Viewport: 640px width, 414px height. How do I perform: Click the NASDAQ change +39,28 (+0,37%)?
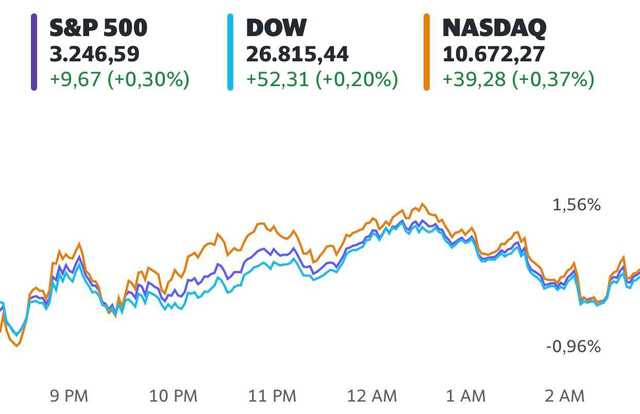tap(518, 79)
